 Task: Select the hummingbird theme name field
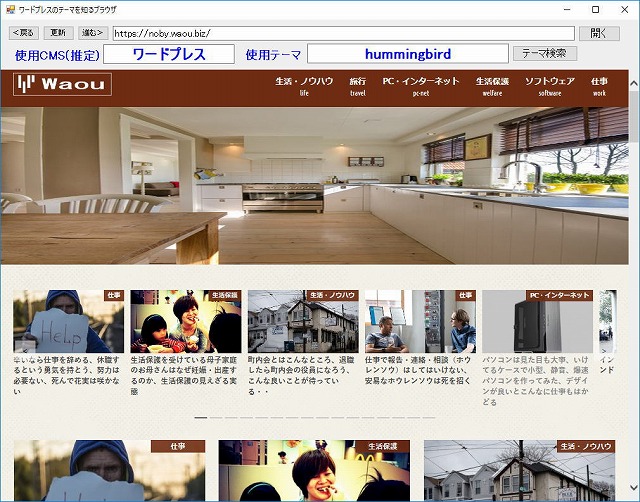tap(408, 54)
